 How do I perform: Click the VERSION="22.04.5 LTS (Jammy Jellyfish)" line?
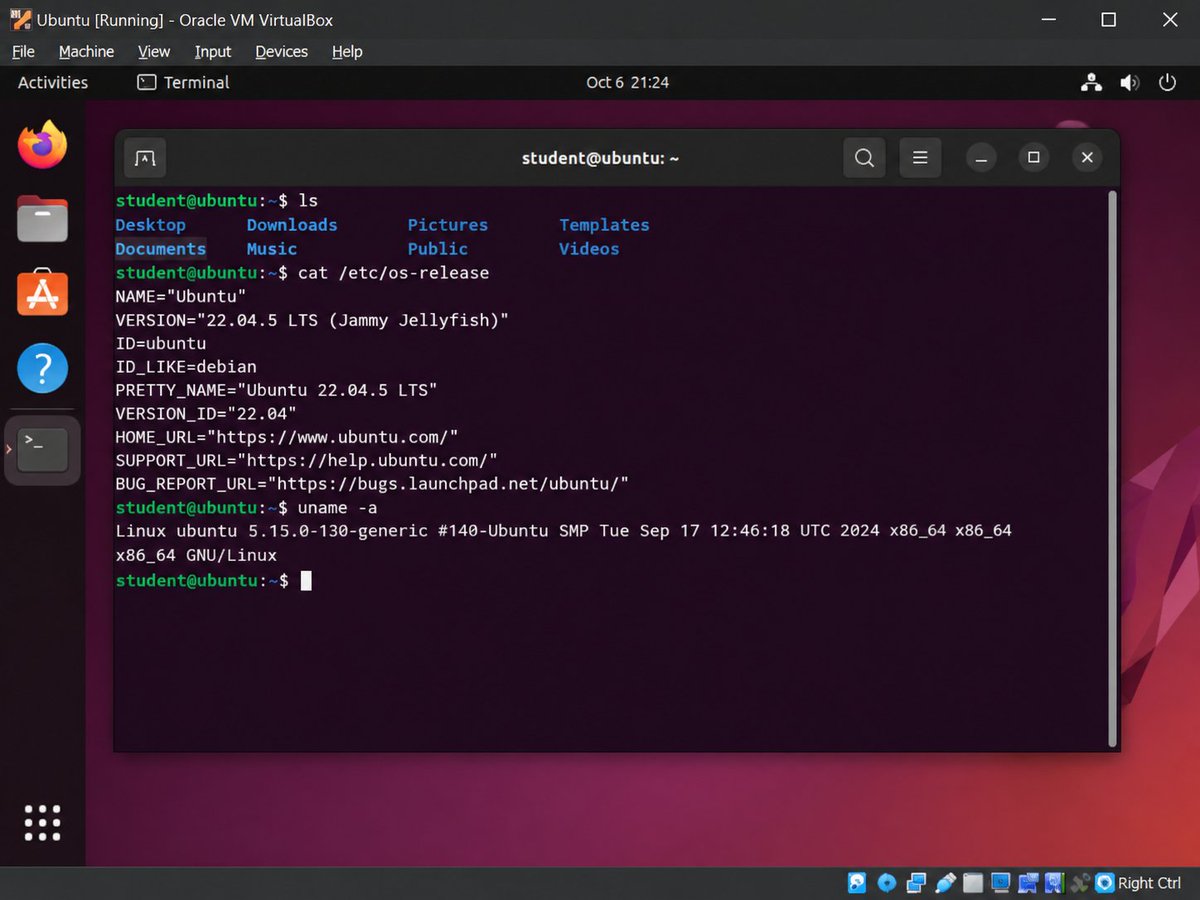click(x=312, y=320)
